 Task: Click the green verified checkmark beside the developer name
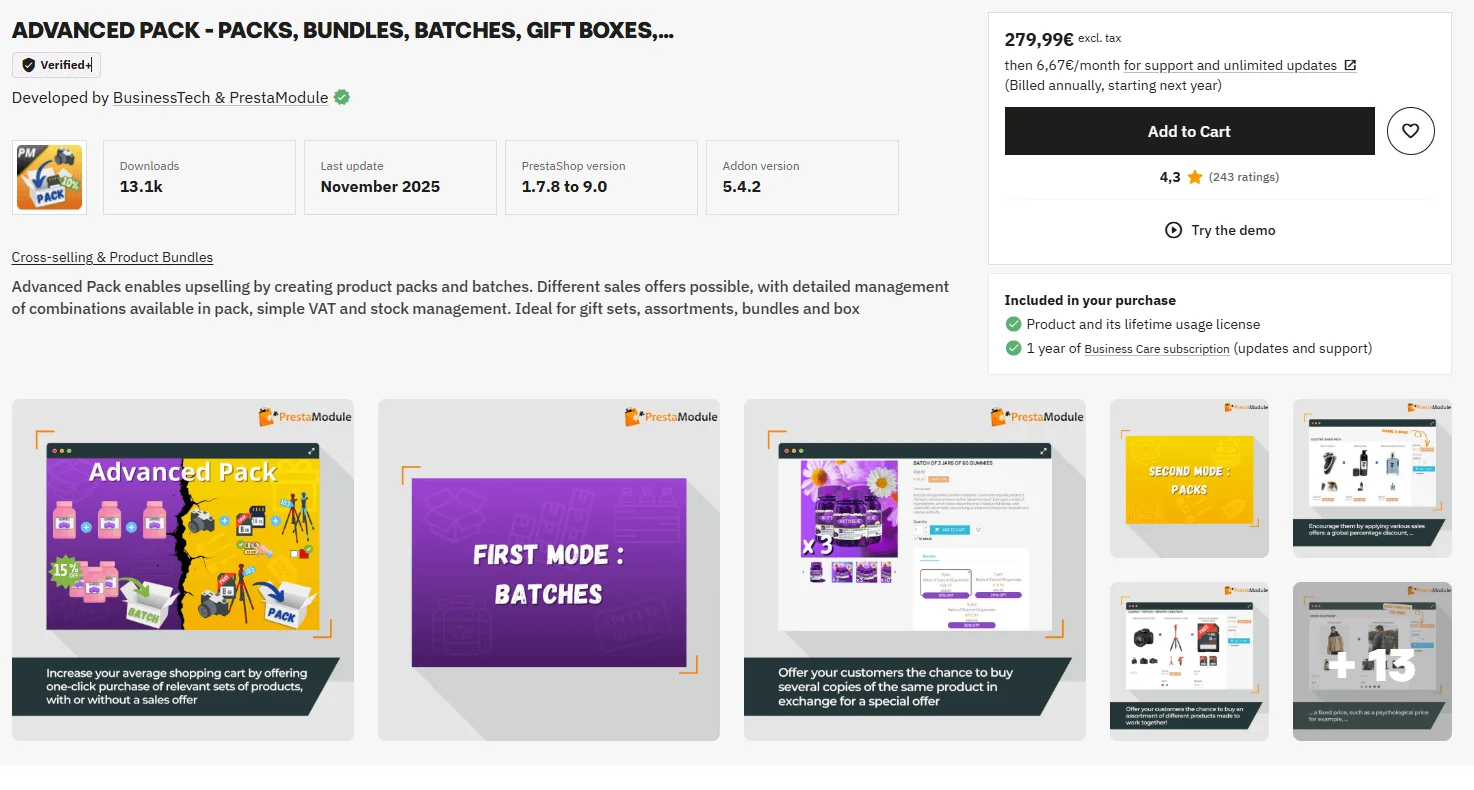(x=340, y=97)
